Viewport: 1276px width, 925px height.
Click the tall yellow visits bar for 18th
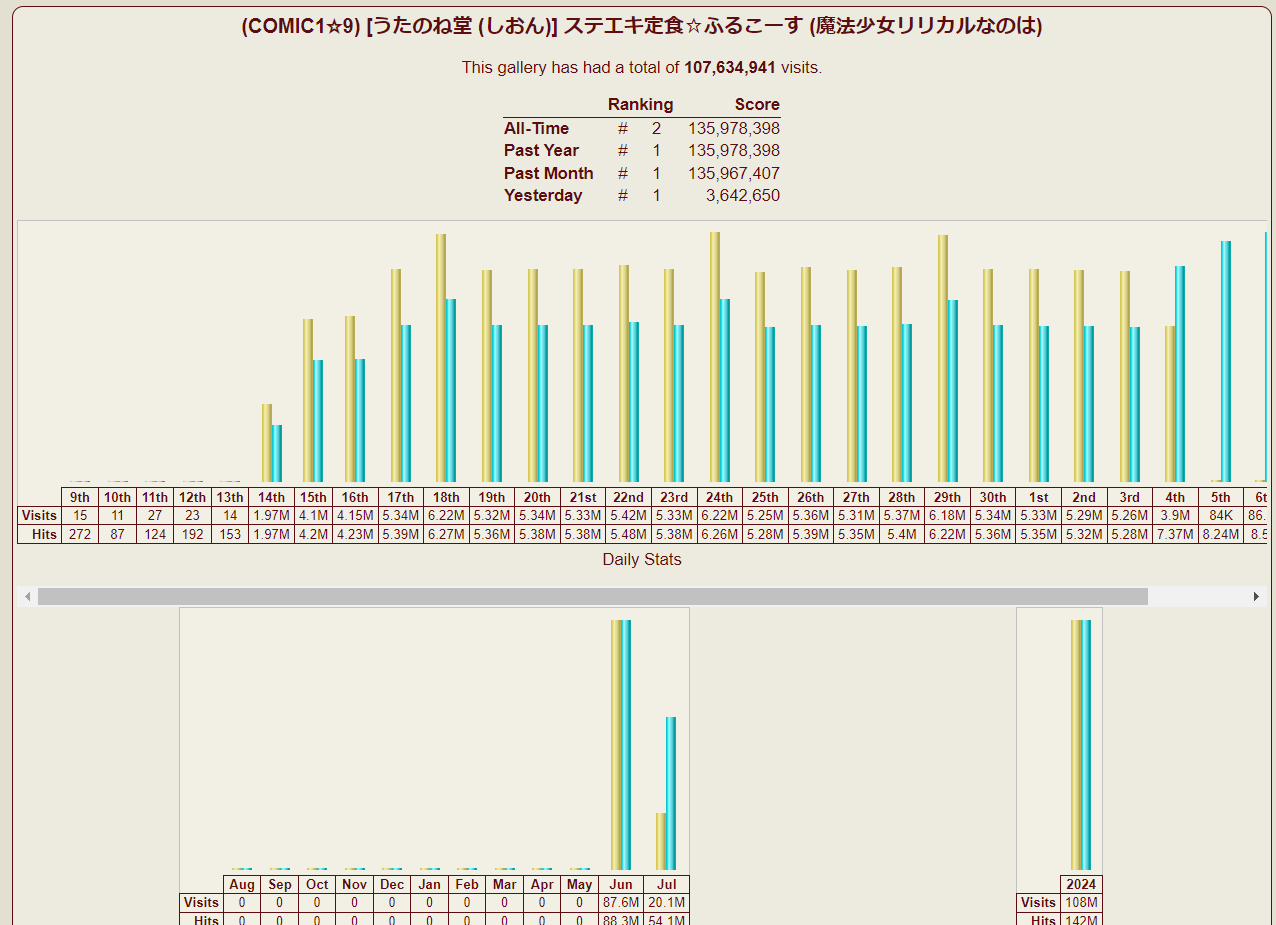440,358
